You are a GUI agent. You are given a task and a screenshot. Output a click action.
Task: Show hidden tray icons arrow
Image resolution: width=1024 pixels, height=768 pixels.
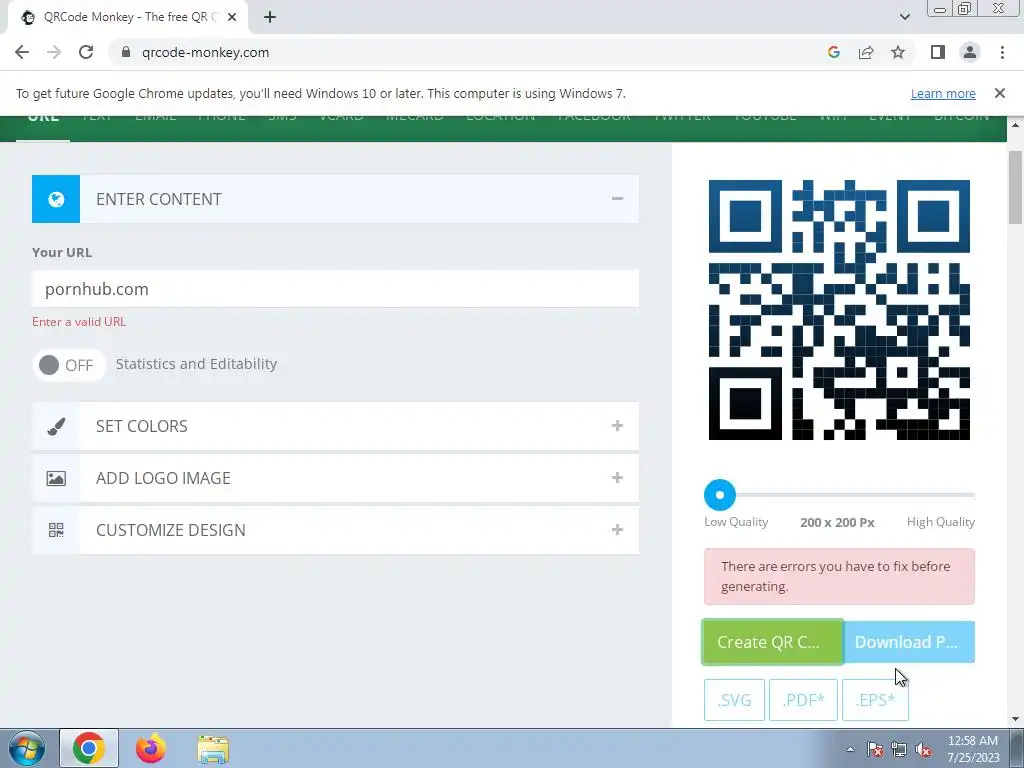pyautogui.click(x=850, y=749)
